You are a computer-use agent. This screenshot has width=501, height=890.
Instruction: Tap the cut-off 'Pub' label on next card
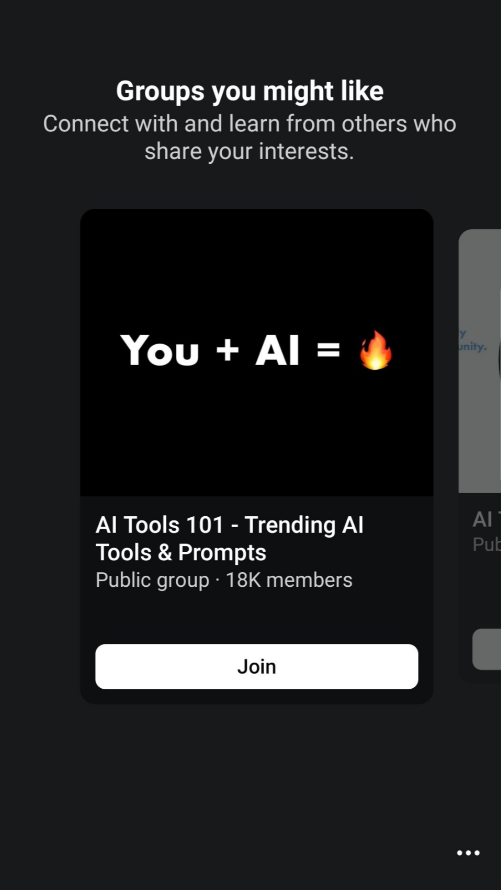[487, 544]
